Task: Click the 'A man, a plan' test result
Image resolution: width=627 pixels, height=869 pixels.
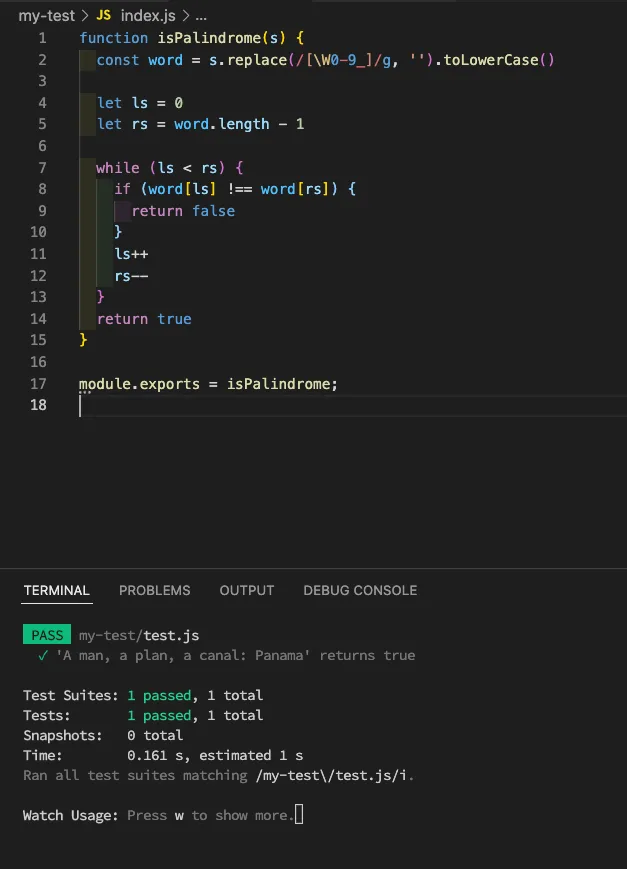Action: pos(226,655)
